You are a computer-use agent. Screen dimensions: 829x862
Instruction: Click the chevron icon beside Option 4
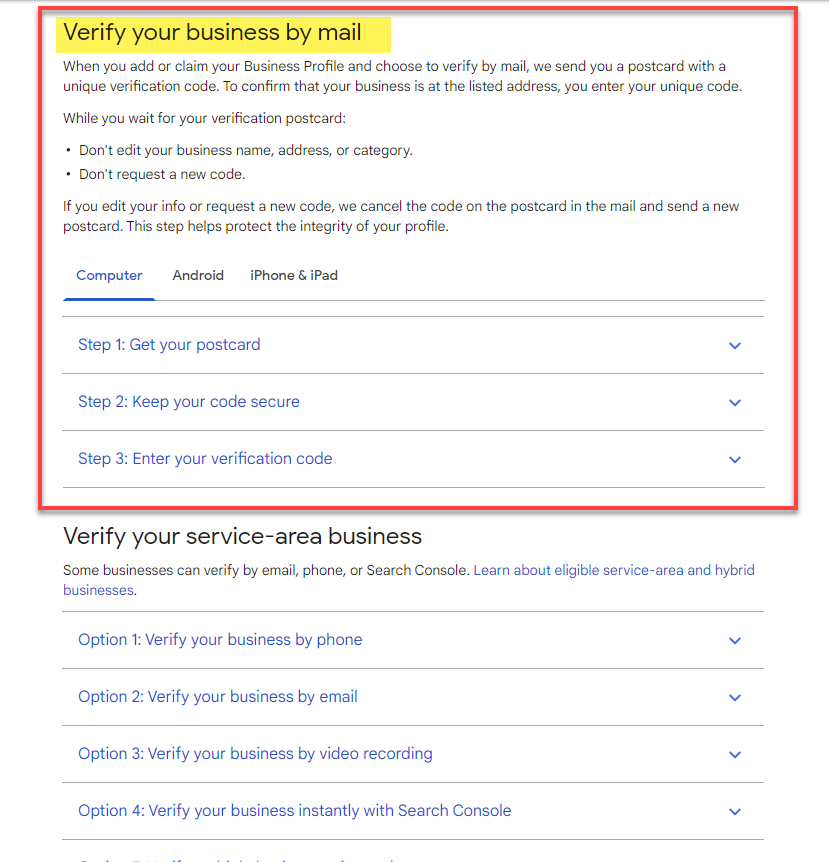point(735,811)
